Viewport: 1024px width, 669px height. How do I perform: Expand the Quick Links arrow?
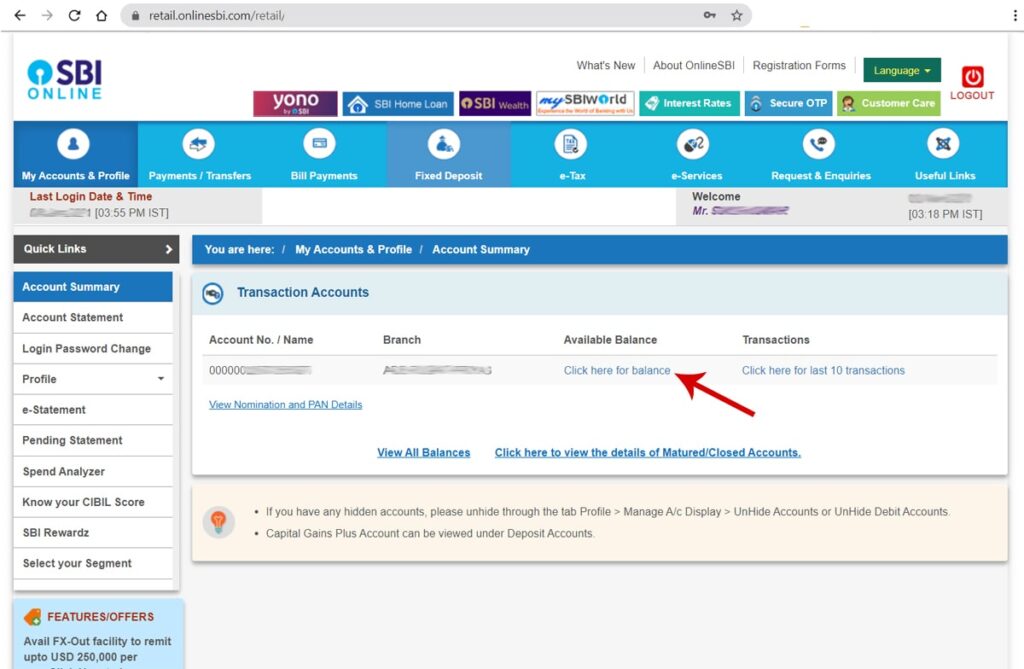168,249
